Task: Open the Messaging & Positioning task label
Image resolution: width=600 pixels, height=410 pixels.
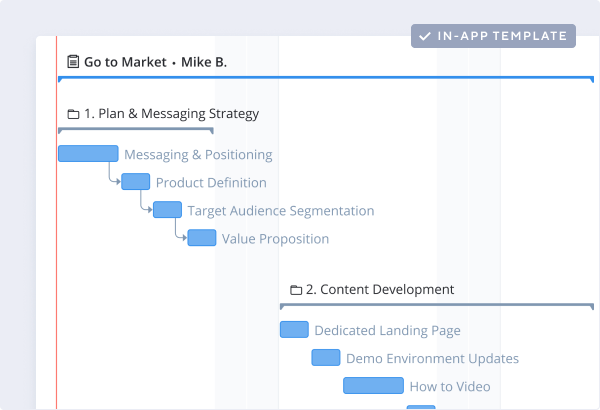Action: tap(198, 155)
